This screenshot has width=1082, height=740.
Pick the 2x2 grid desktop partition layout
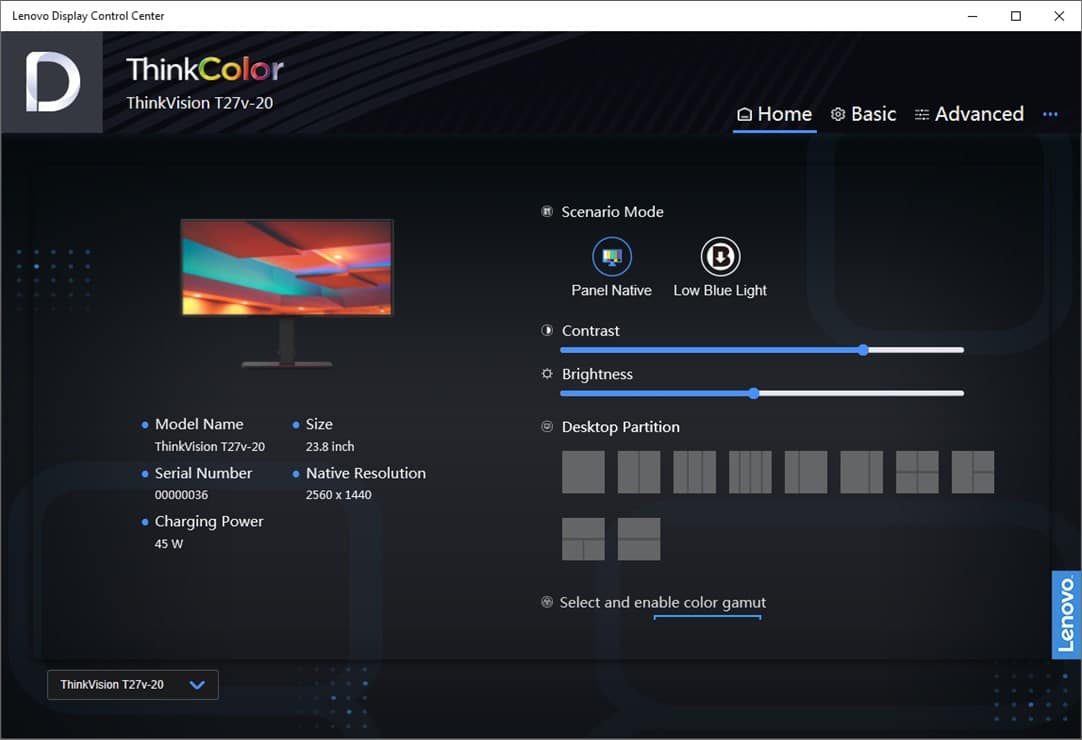coord(917,472)
